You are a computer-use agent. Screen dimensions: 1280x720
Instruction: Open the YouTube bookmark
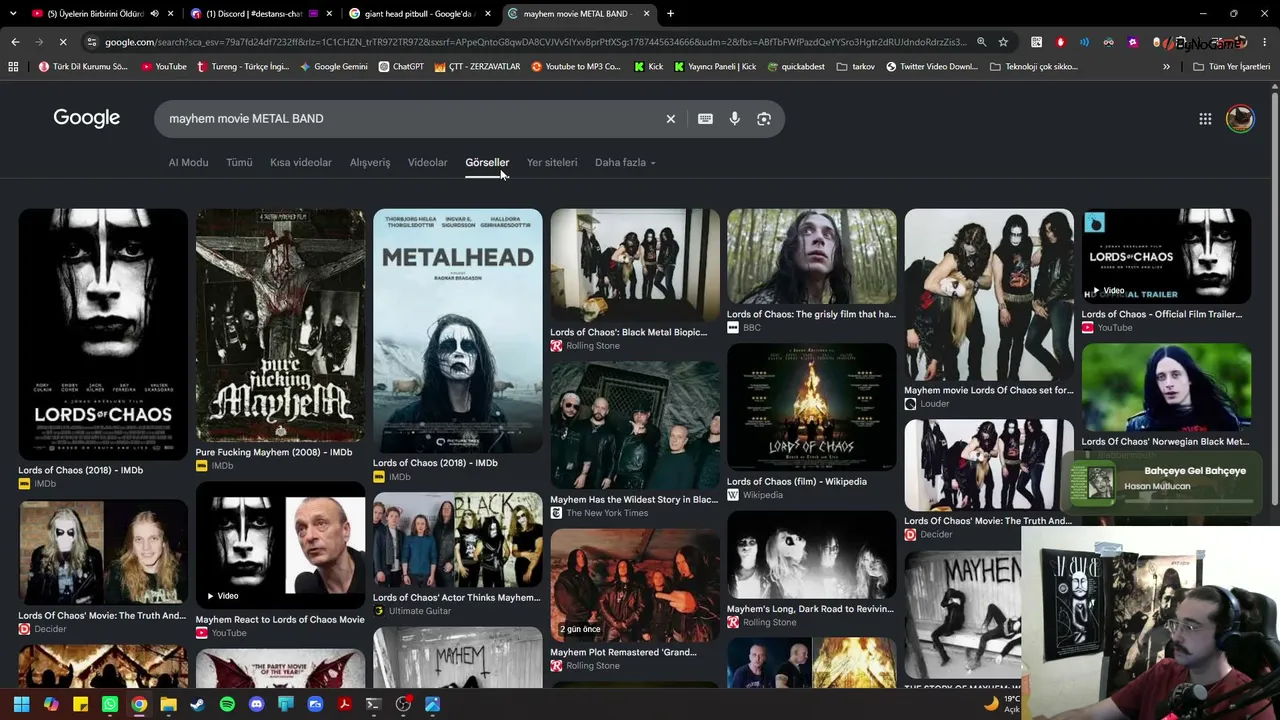tap(164, 67)
